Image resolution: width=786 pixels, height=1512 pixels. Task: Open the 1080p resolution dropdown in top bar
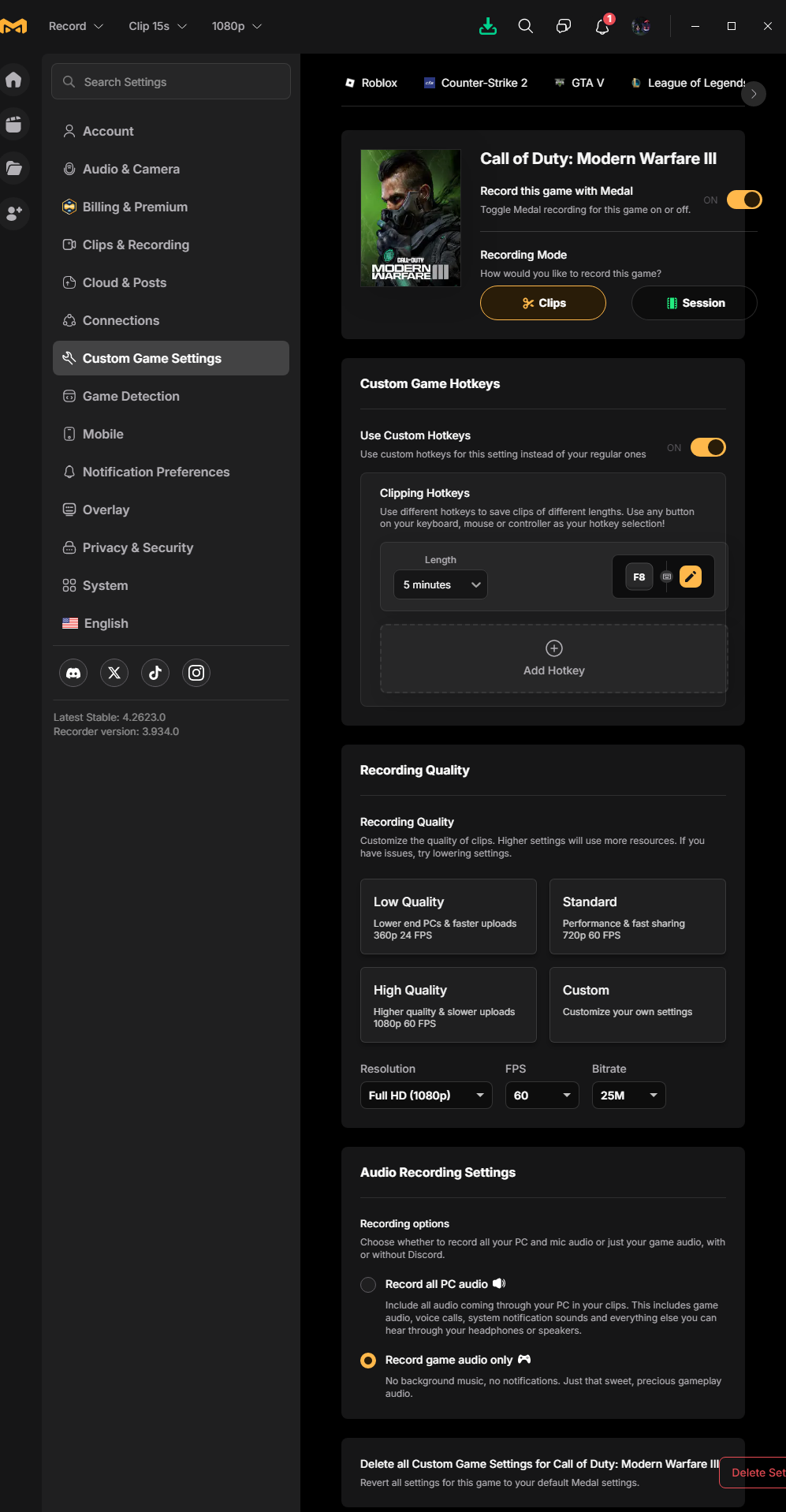coord(237,26)
